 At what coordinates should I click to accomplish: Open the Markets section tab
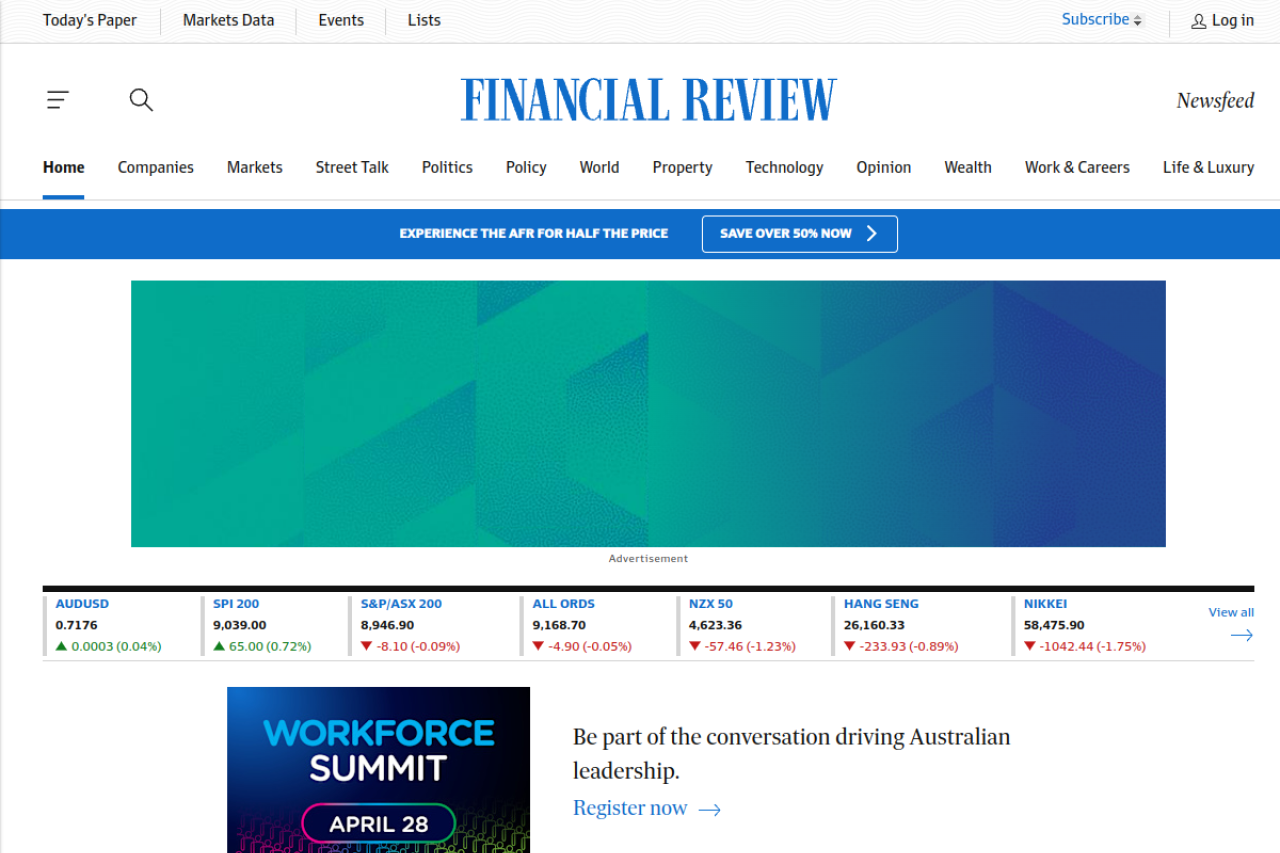[254, 168]
